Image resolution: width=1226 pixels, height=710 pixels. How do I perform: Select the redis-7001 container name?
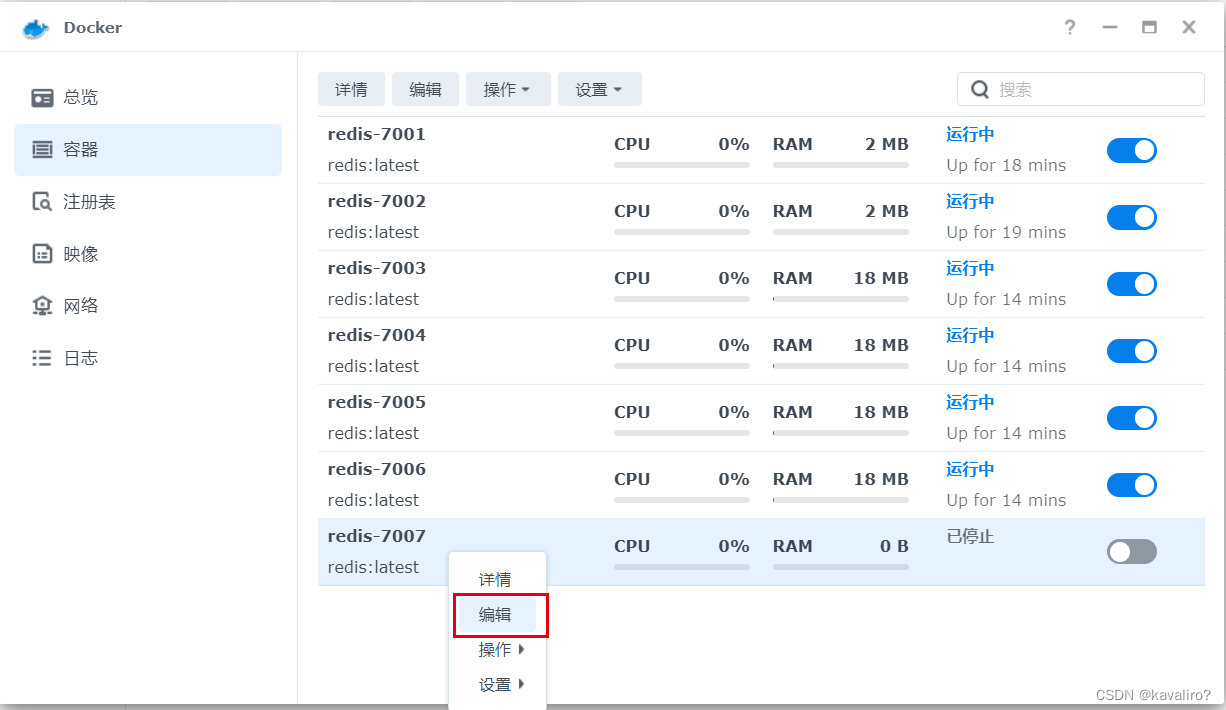click(377, 134)
